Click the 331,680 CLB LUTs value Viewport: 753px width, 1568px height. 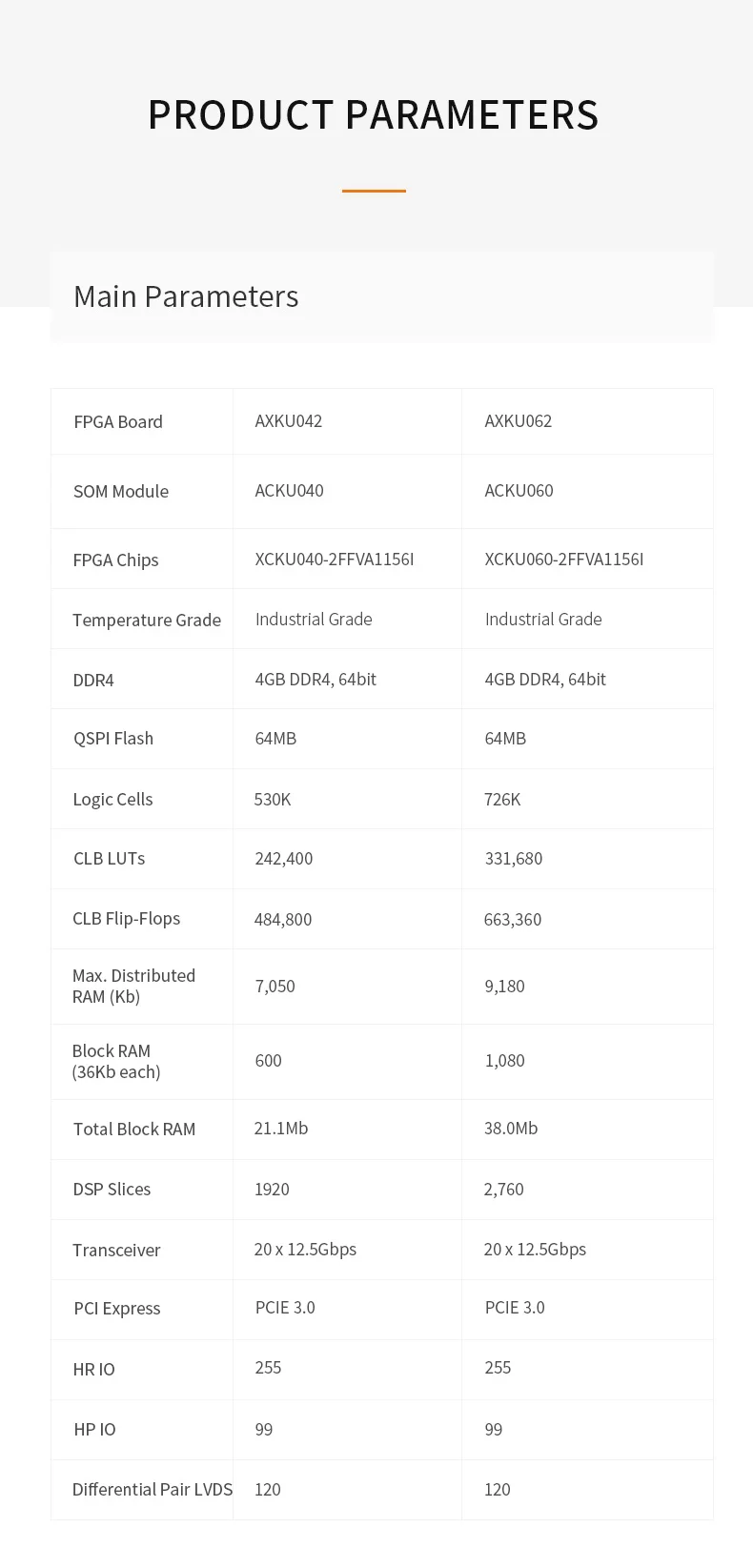coord(514,859)
